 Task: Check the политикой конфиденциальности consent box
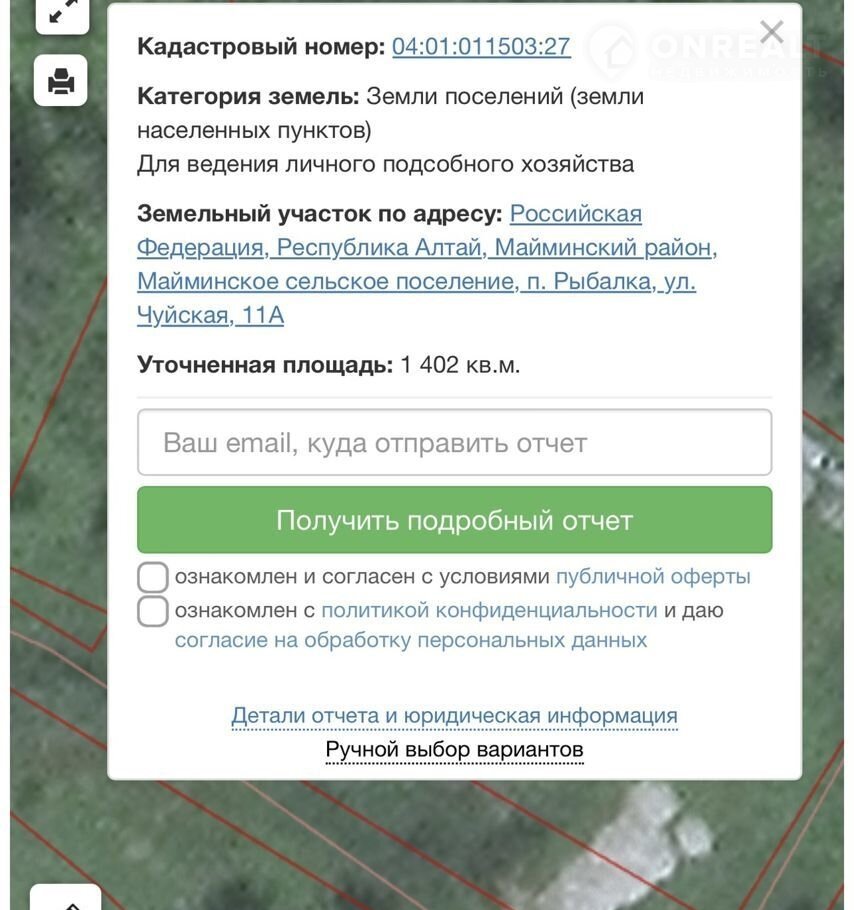pyautogui.click(x=153, y=611)
